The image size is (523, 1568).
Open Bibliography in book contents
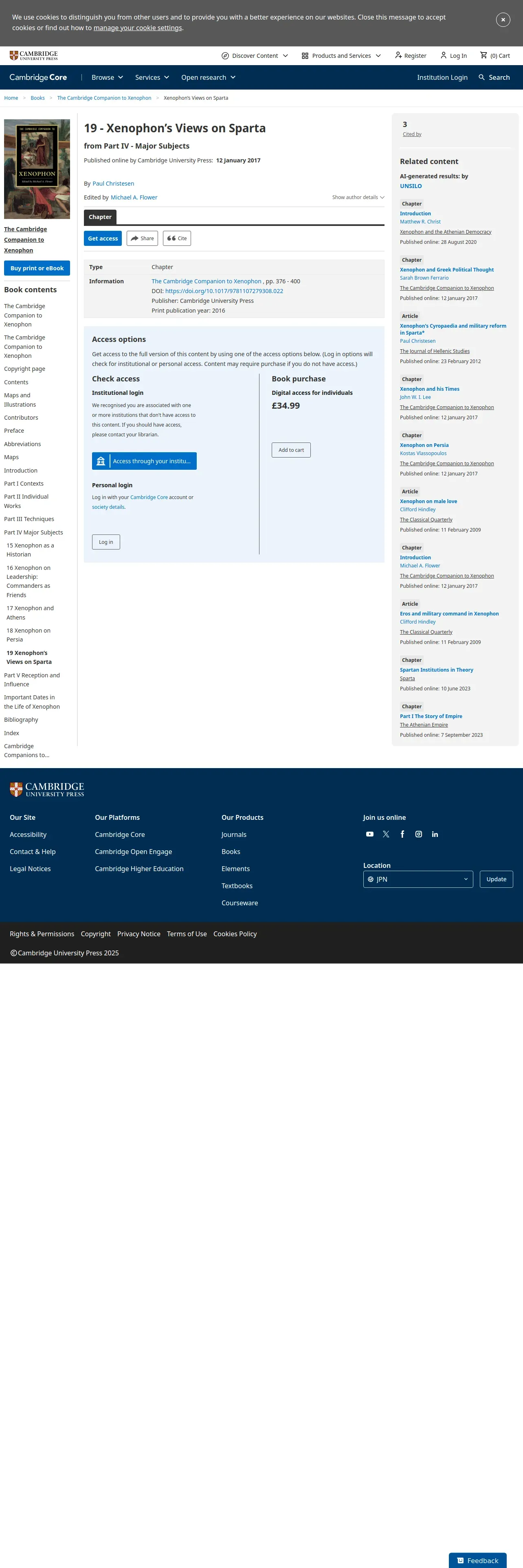(21, 719)
